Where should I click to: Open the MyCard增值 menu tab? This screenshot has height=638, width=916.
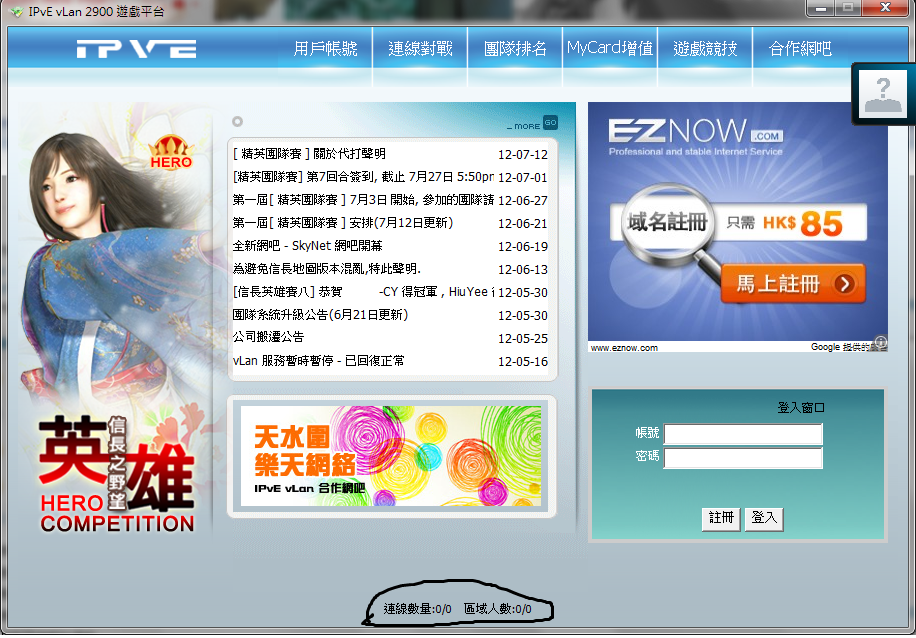610,48
